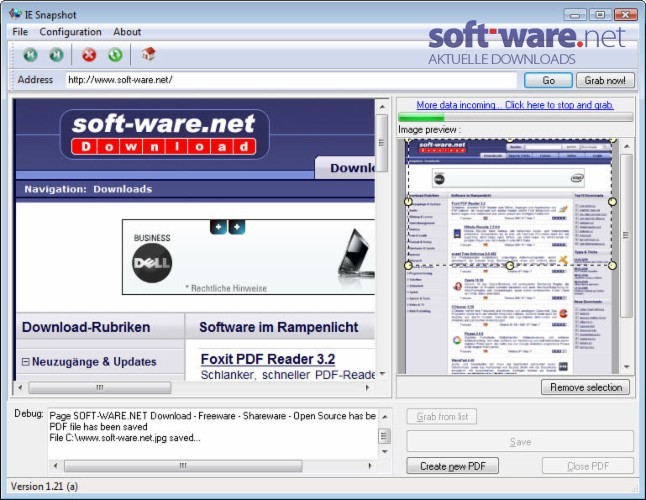
Task: Open the Foxit PDF Reader 3.2 link
Action: coord(268,359)
